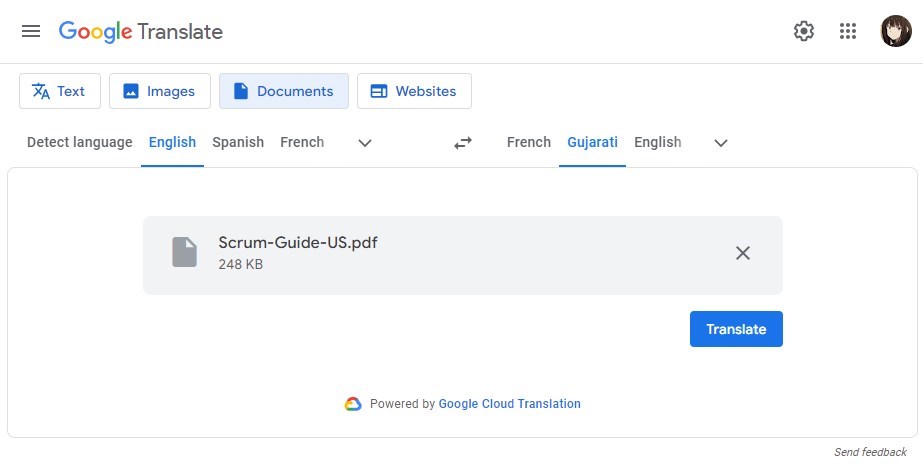Open the Google Cloud Translation link
This screenshot has width=923, height=475.
coord(510,404)
